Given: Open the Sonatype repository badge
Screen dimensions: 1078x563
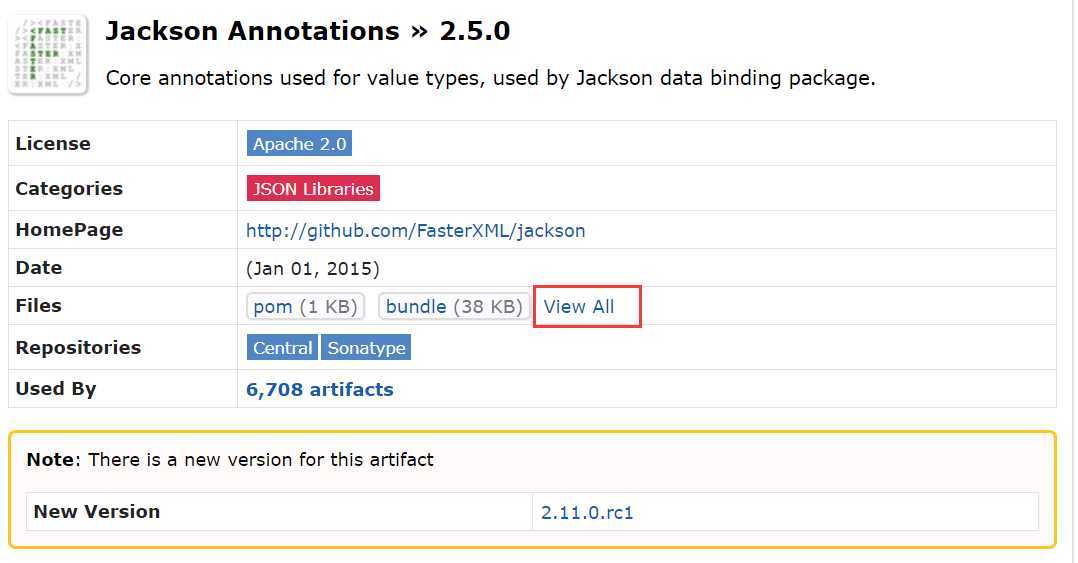Looking at the screenshot, I should (366, 348).
